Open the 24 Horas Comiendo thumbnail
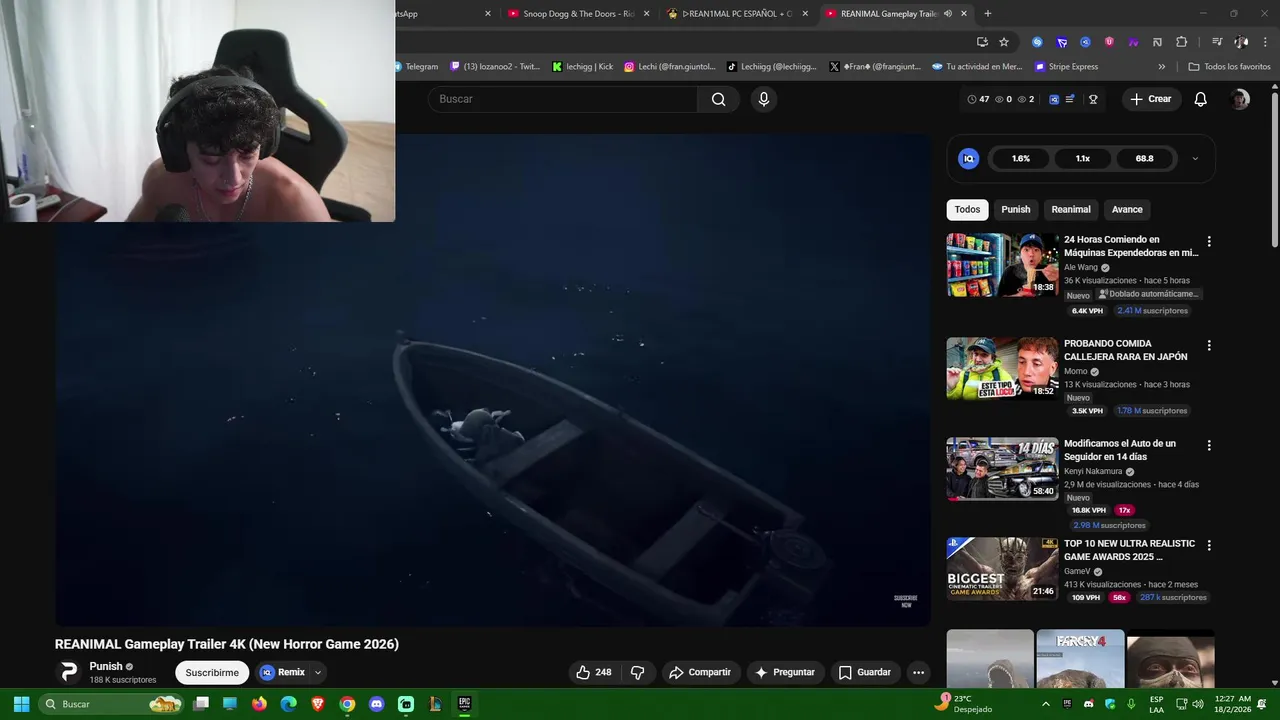 point(1002,265)
